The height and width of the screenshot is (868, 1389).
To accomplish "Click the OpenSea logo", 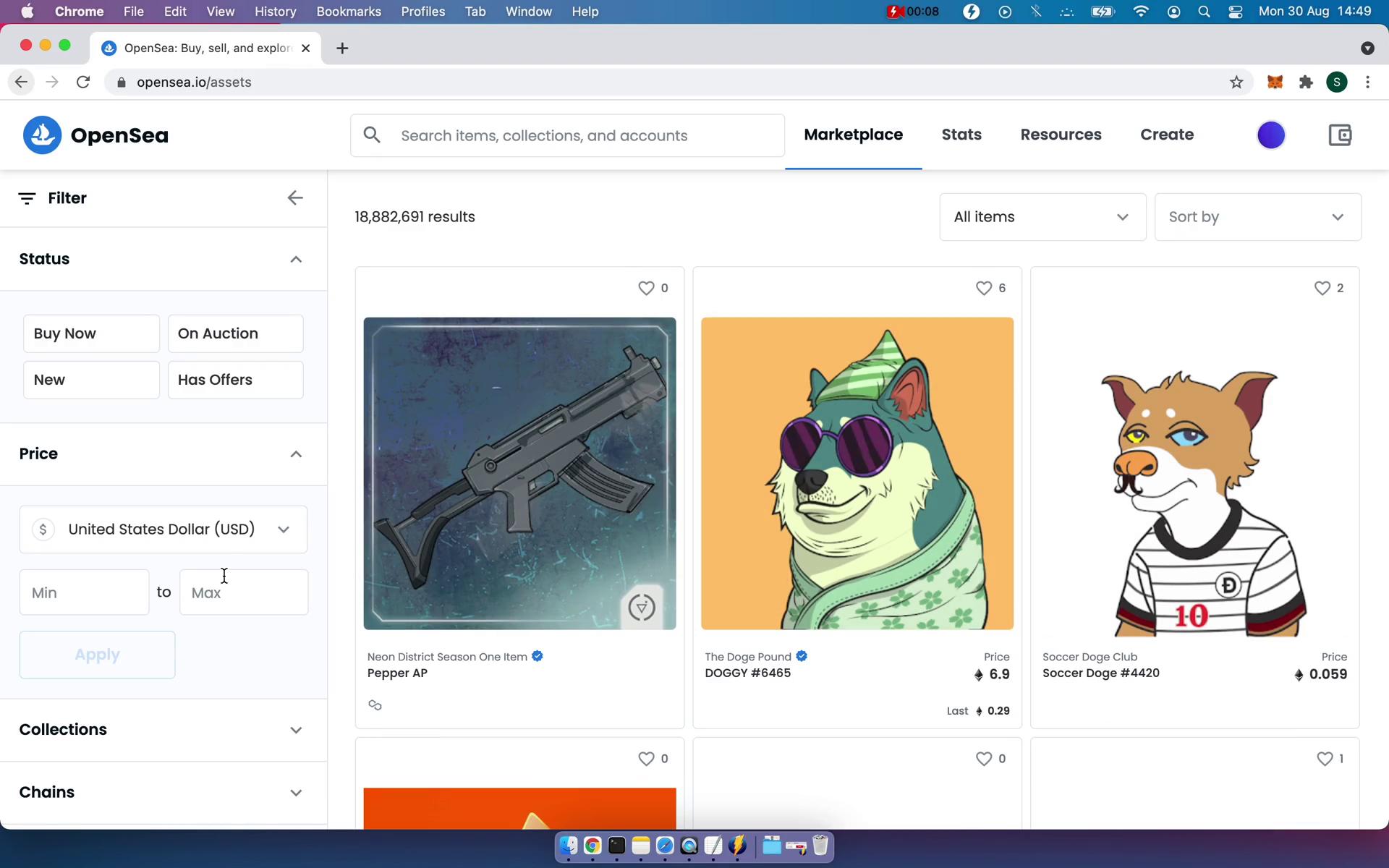I will (95, 135).
